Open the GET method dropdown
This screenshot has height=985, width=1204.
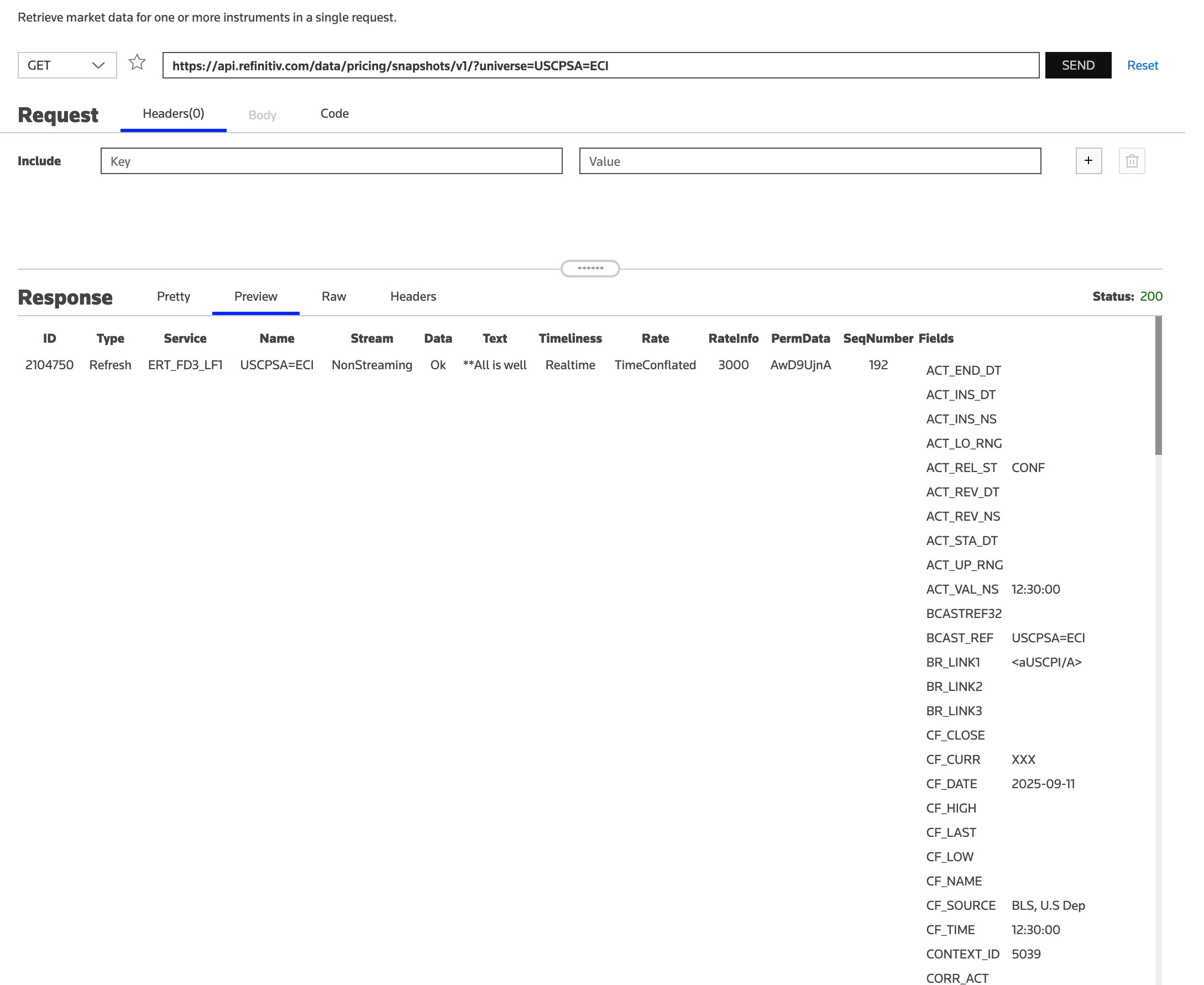pos(67,65)
